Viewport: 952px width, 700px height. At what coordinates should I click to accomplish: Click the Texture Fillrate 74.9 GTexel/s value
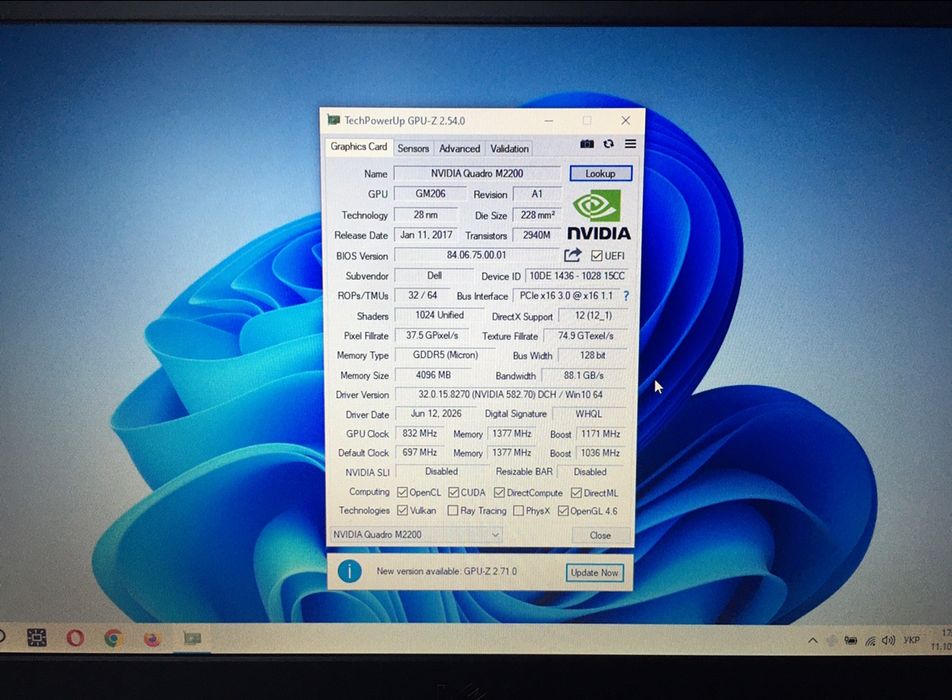[585, 335]
